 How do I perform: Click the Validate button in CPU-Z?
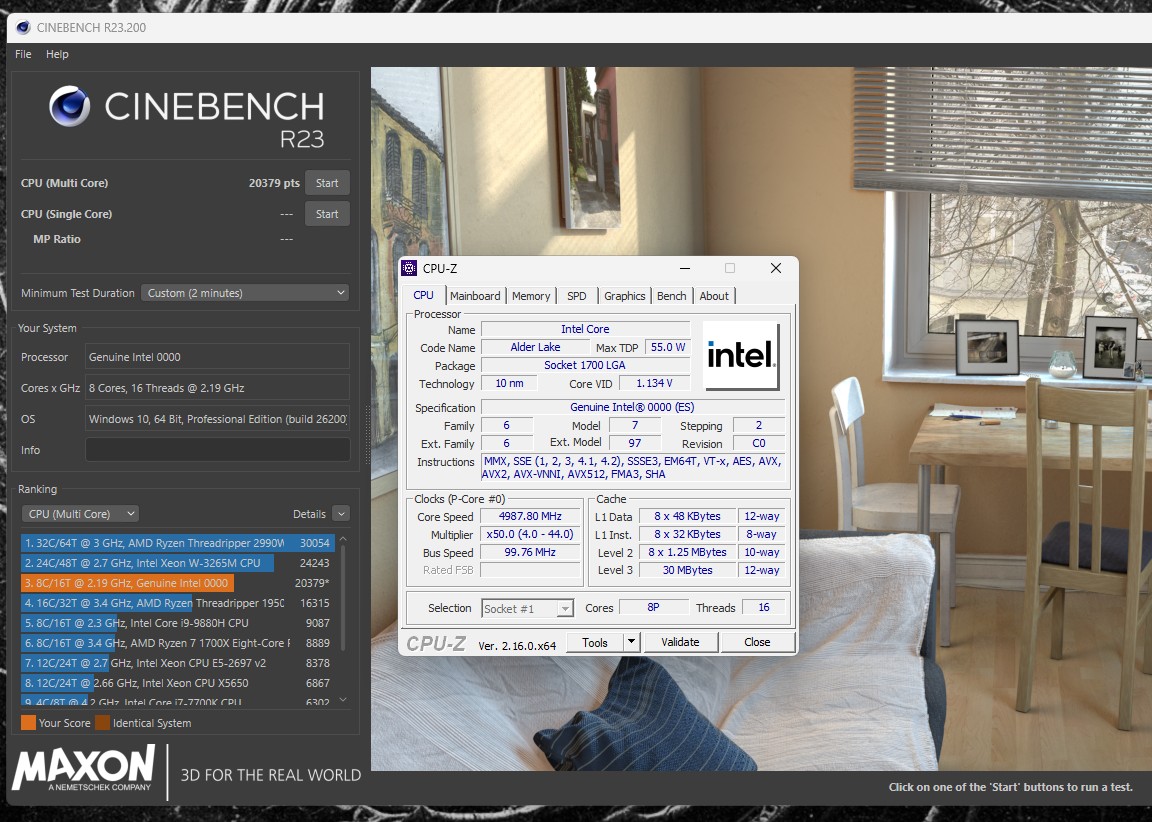[680, 642]
